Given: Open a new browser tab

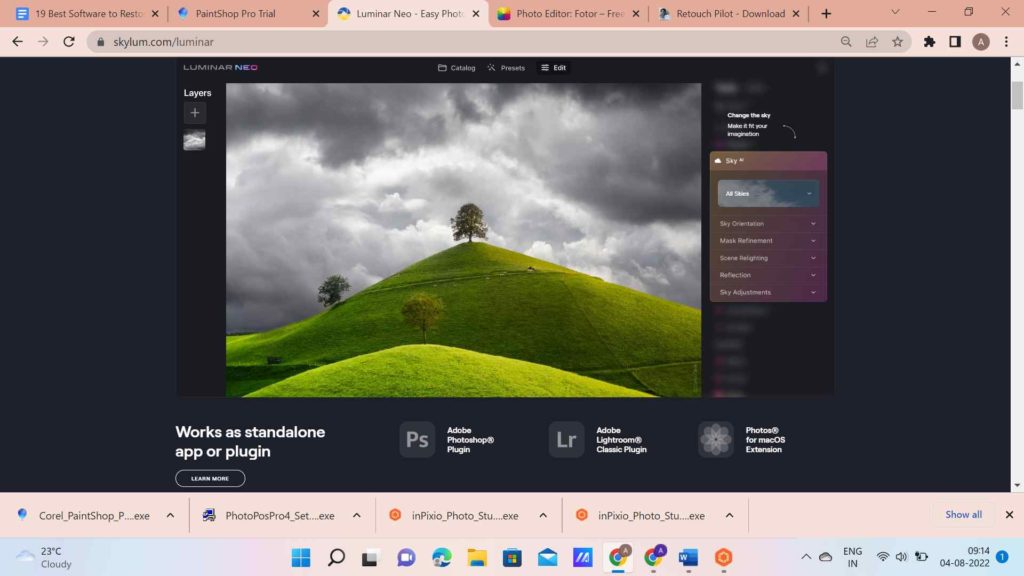Looking at the screenshot, I should [826, 14].
